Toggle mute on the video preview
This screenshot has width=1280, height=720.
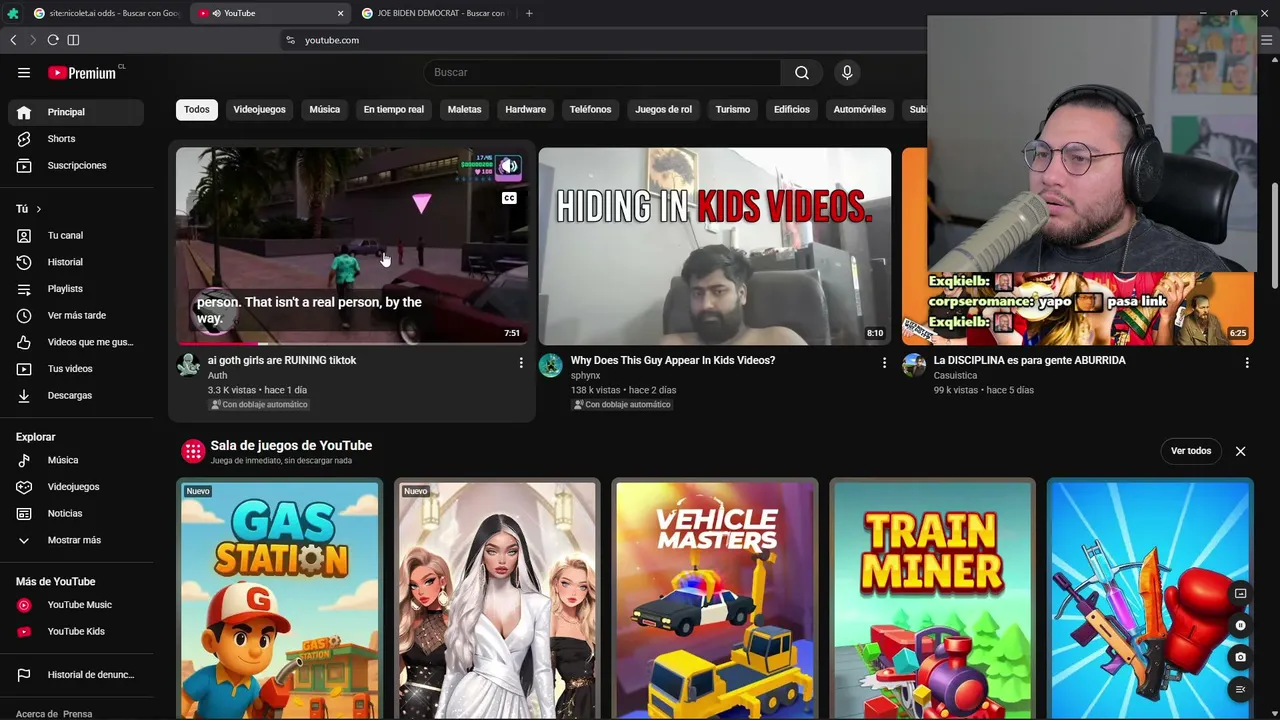coord(509,167)
